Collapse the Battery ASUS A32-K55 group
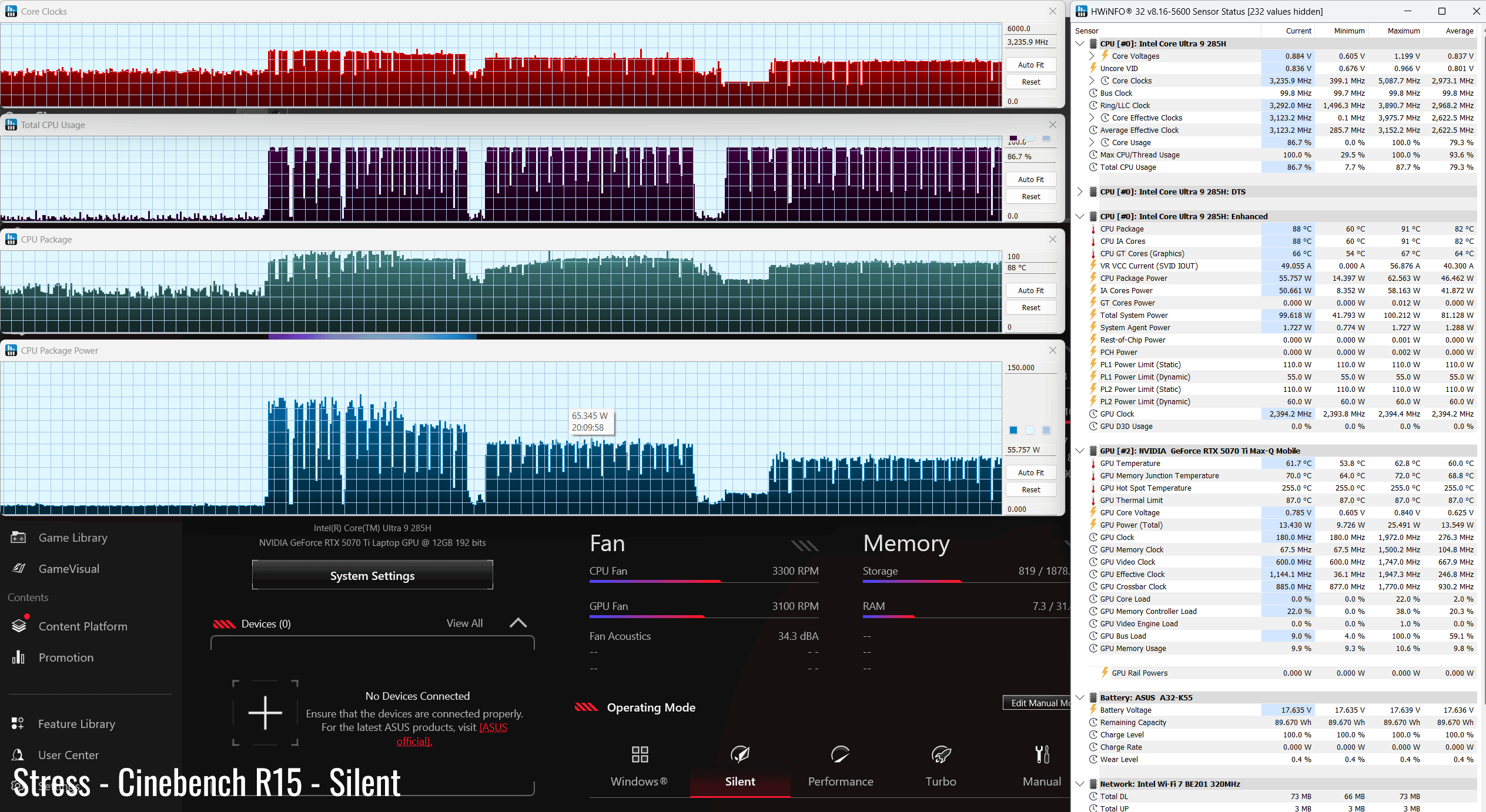This screenshot has width=1486, height=812. pyautogui.click(x=1080, y=697)
